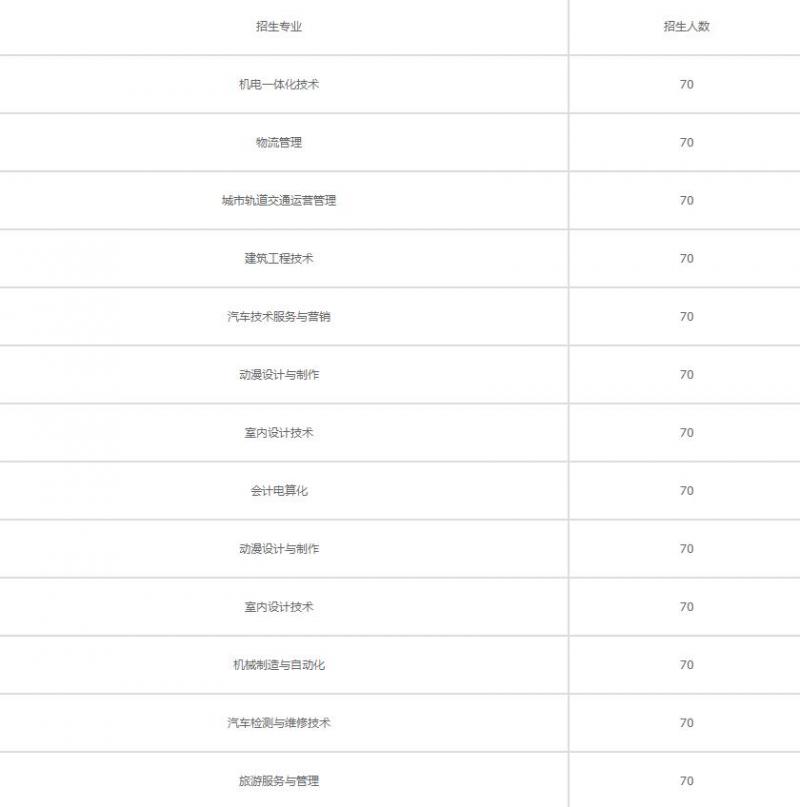Click the enrollment count for 机电一体化技术
800x807 pixels.
point(686,85)
